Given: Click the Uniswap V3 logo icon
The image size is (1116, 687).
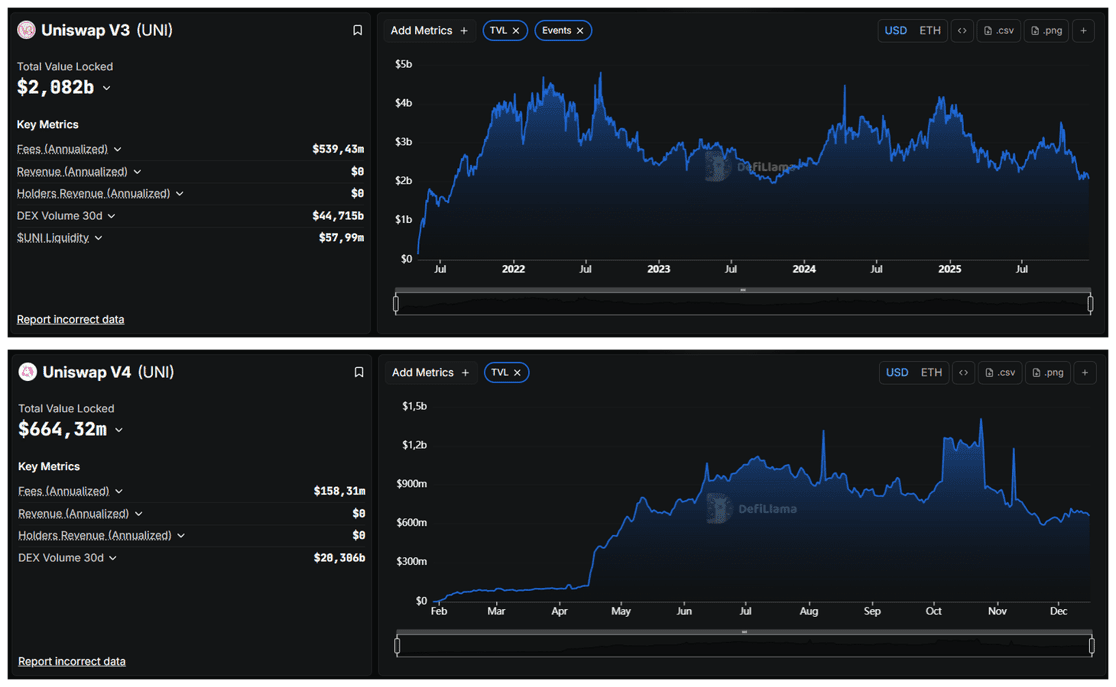Looking at the screenshot, I should [x=26, y=30].
